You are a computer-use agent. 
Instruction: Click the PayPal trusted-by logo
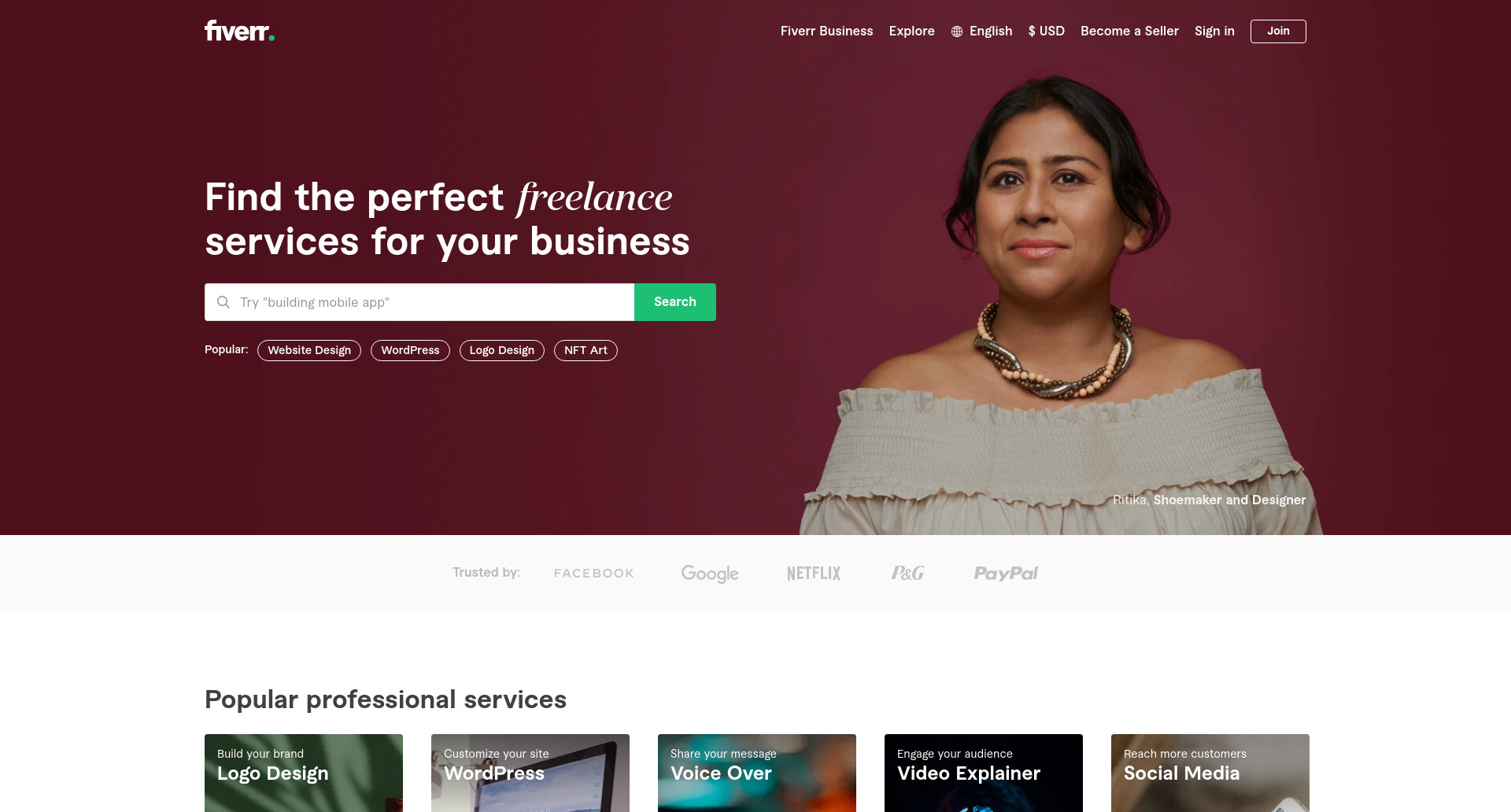tap(1006, 574)
